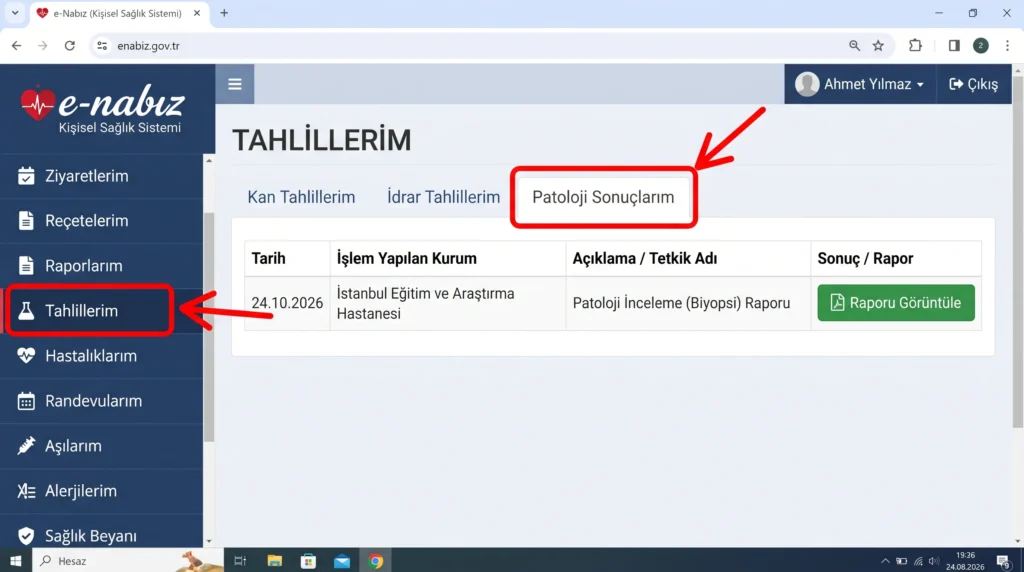The height and width of the screenshot is (572, 1024).
Task: Open Task View on taskbar
Action: [x=240, y=561]
